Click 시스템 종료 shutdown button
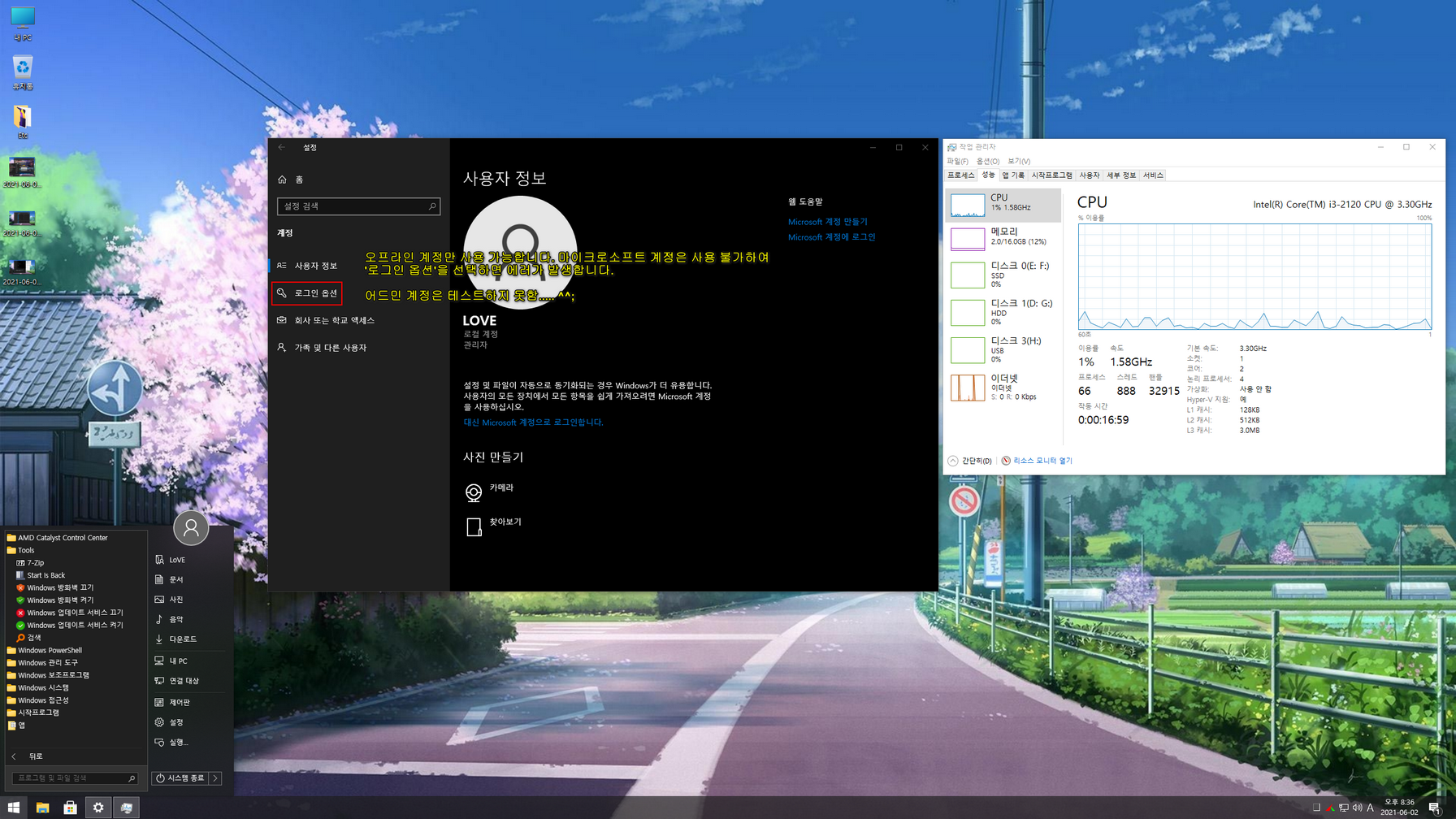Image resolution: width=1456 pixels, height=819 pixels. tap(180, 778)
